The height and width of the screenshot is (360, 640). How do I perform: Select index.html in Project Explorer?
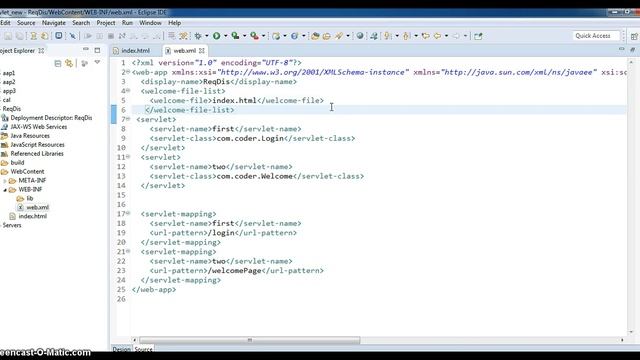point(32,216)
